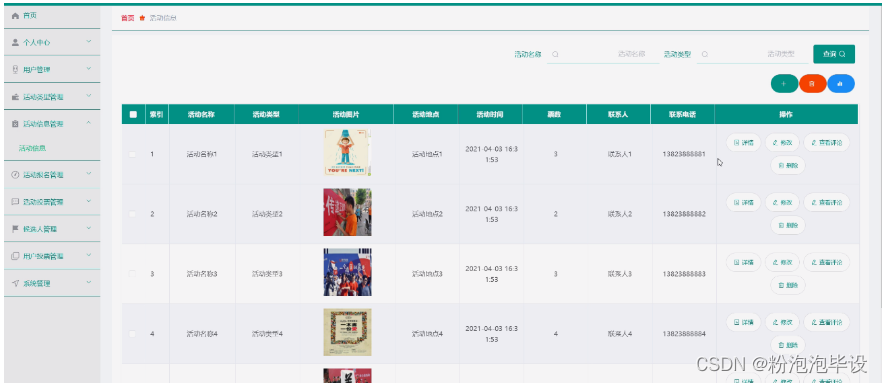
Task: Click the 活动时间 column header
Action: pos(490,114)
